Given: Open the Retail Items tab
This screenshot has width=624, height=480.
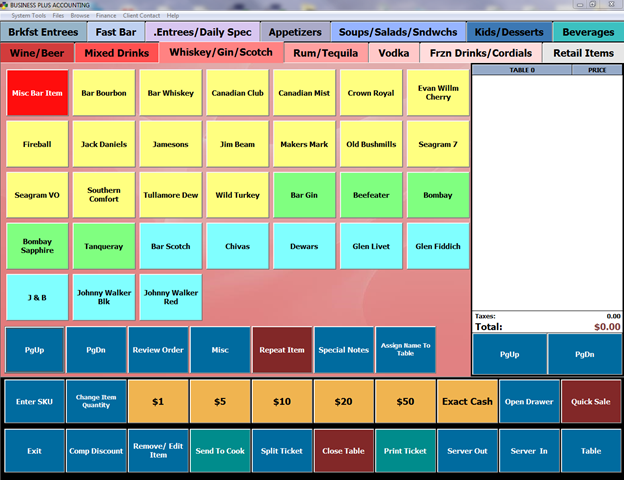Looking at the screenshot, I should pos(583,53).
